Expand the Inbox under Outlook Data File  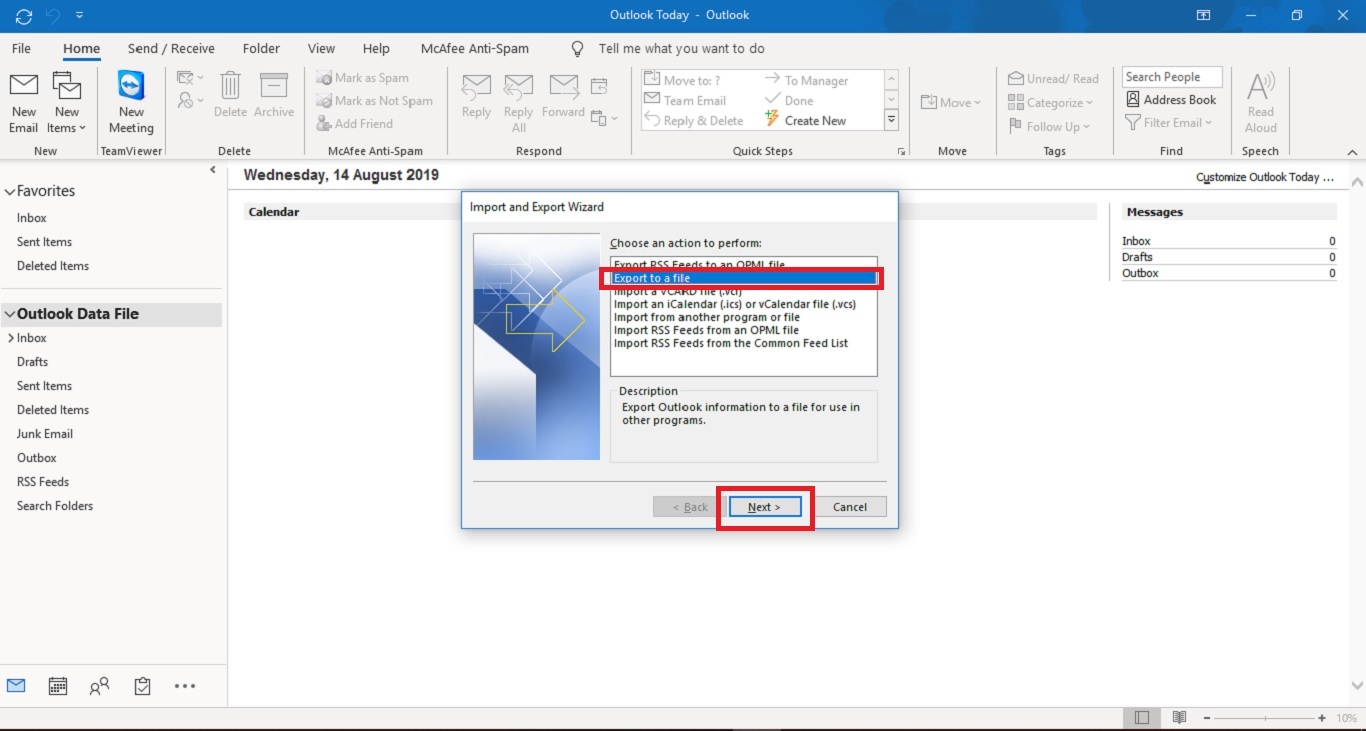point(10,339)
